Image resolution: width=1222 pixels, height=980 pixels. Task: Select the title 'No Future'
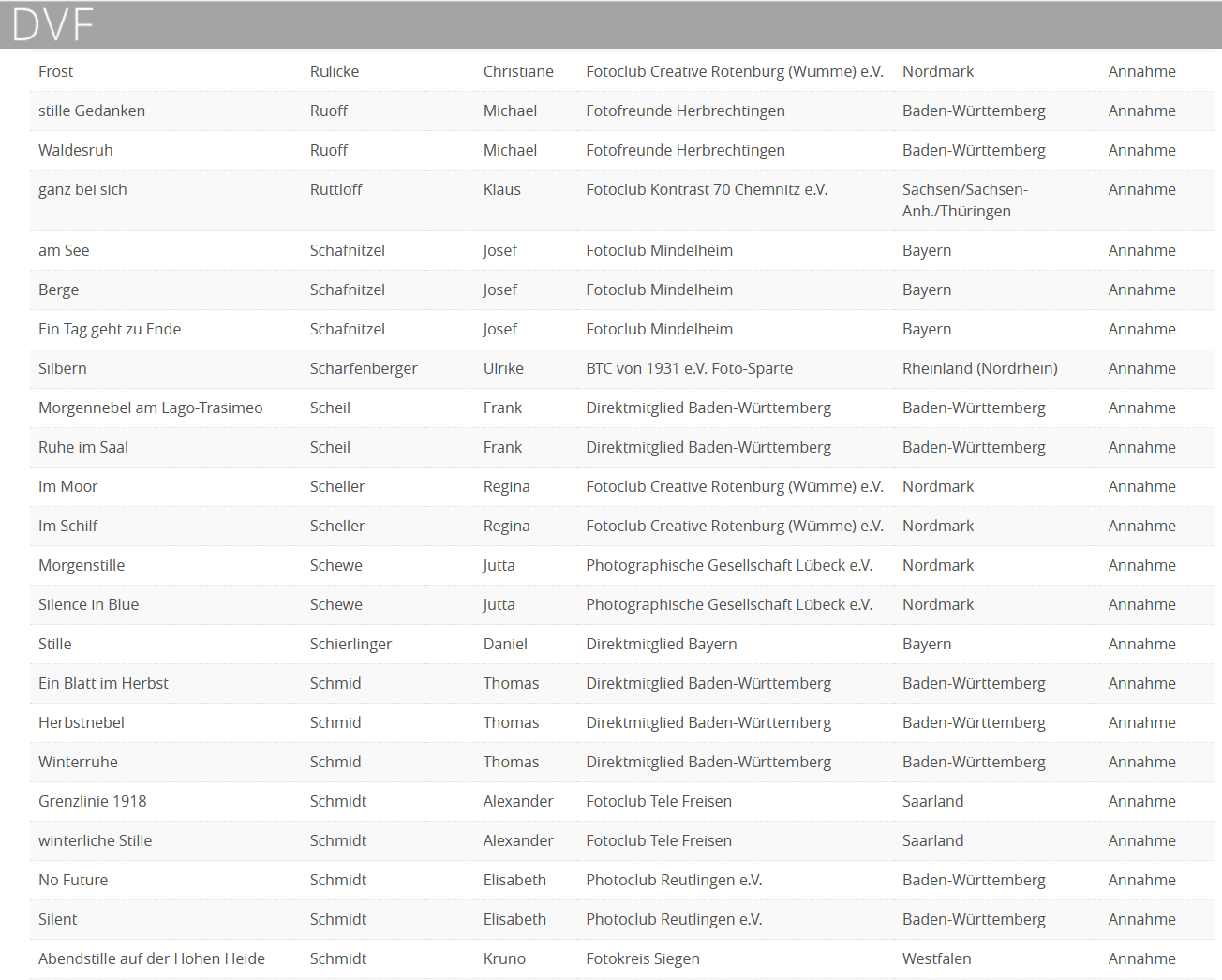point(73,880)
